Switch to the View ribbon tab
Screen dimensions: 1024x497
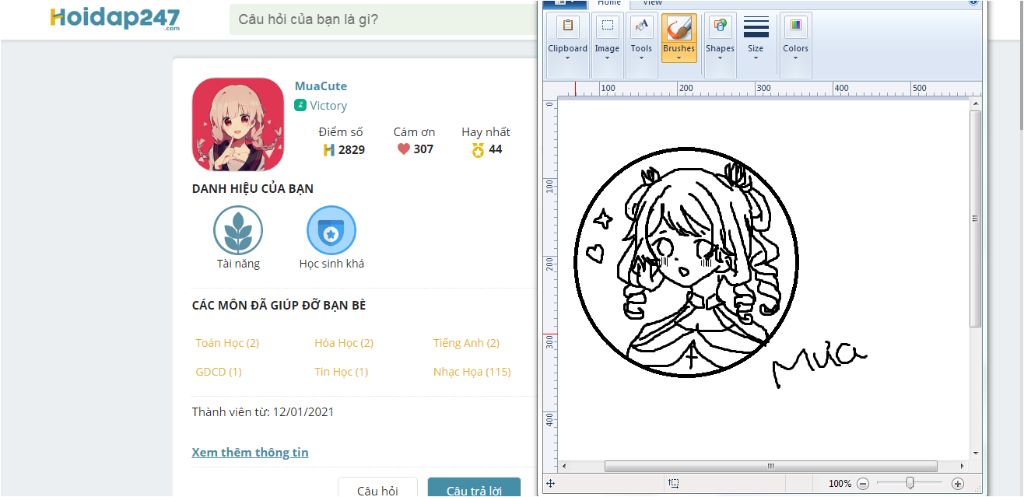click(x=652, y=3)
